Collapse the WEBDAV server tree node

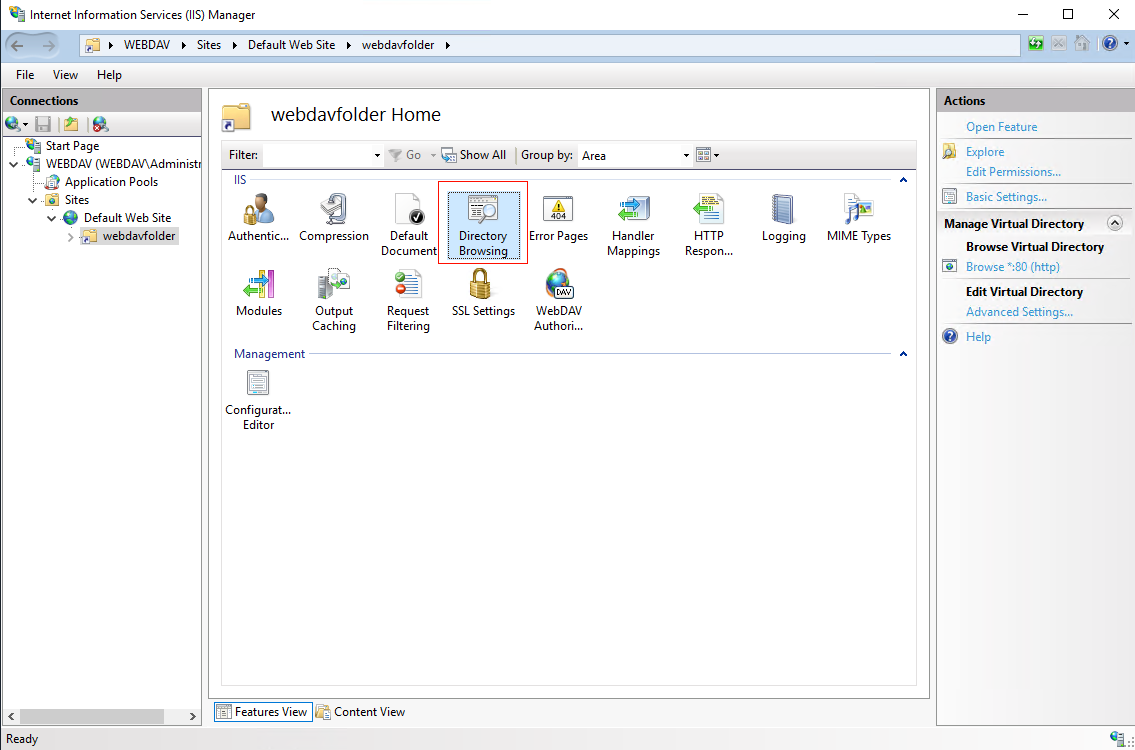click(x=14, y=164)
